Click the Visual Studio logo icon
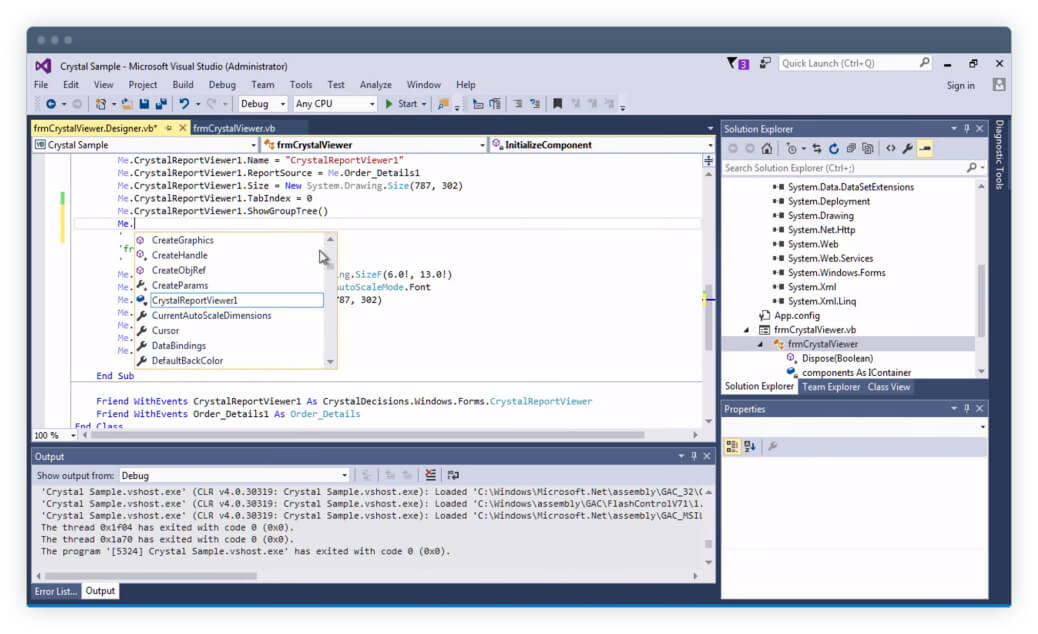1038x634 pixels. click(x=43, y=66)
